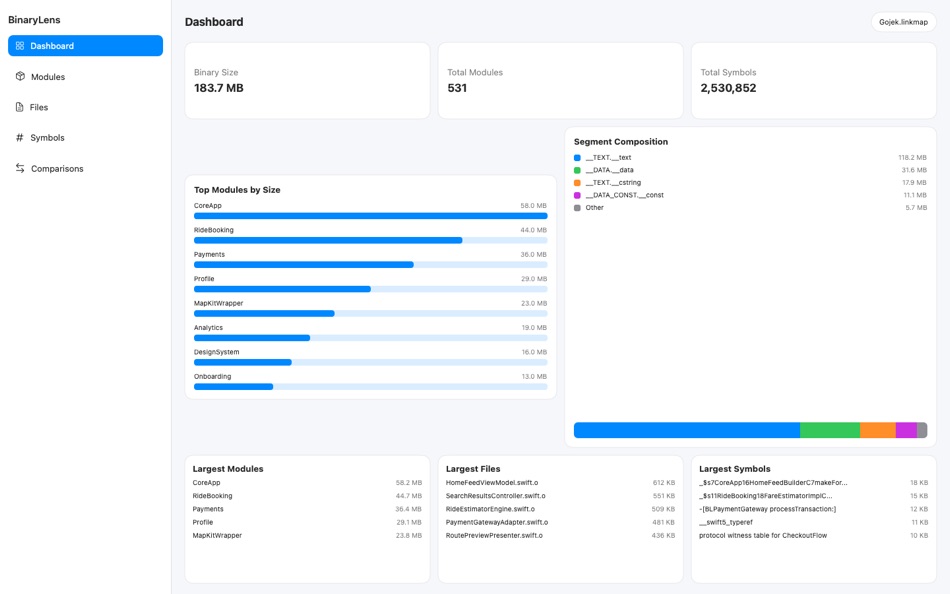Viewport: 950px width, 594px height.
Task: Click the Symbols hash icon
Action: 20,138
